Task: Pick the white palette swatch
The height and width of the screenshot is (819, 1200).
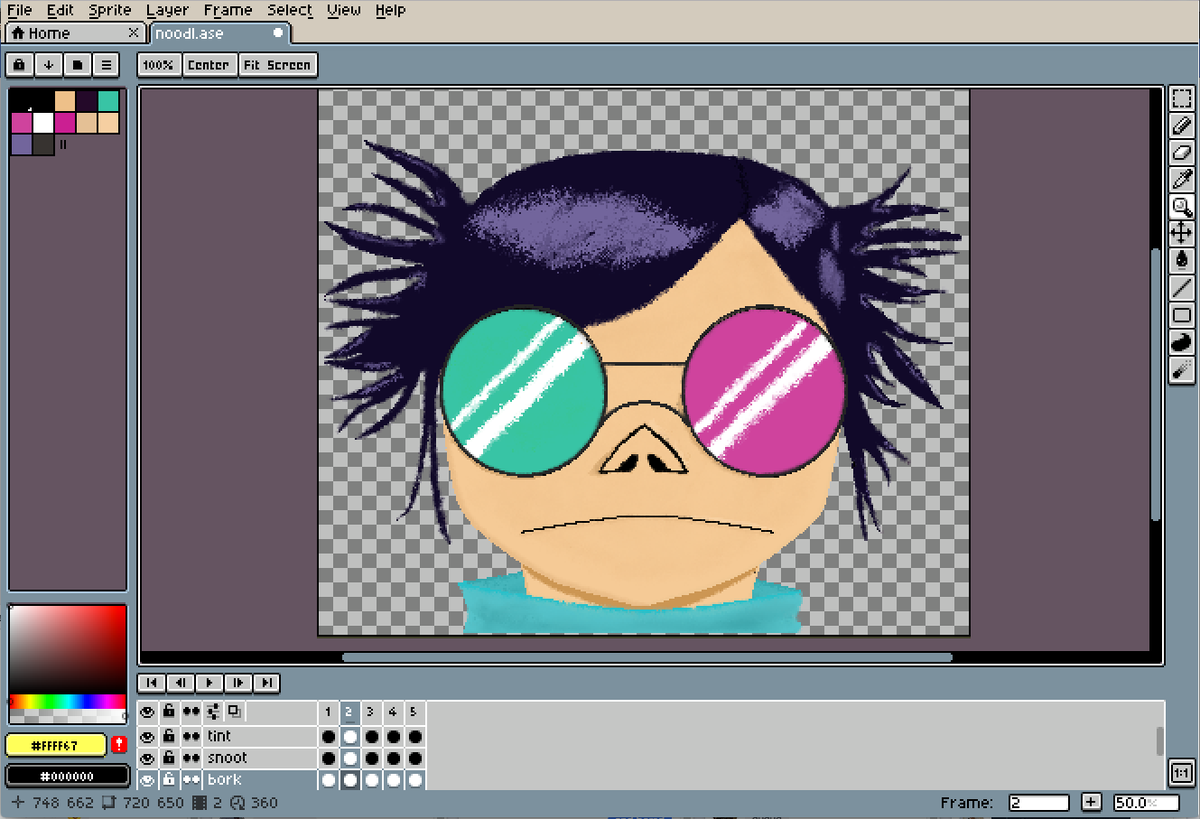Action: [43, 123]
